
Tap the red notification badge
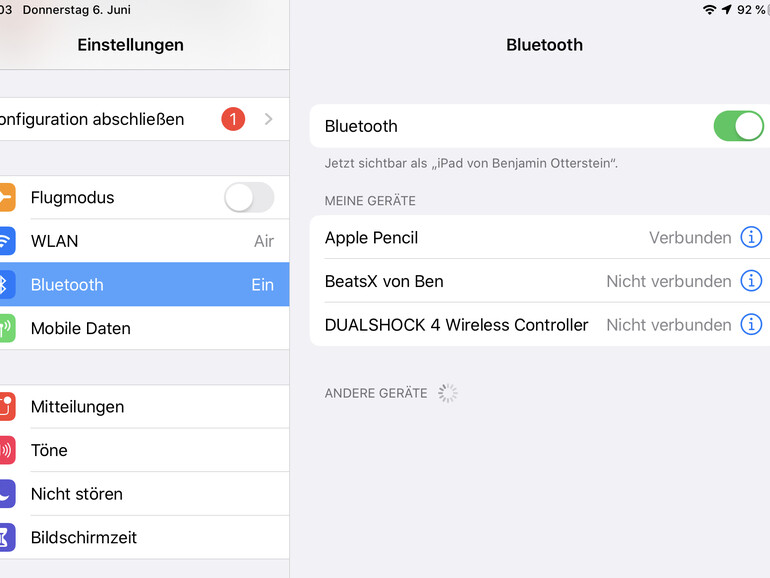(x=232, y=119)
